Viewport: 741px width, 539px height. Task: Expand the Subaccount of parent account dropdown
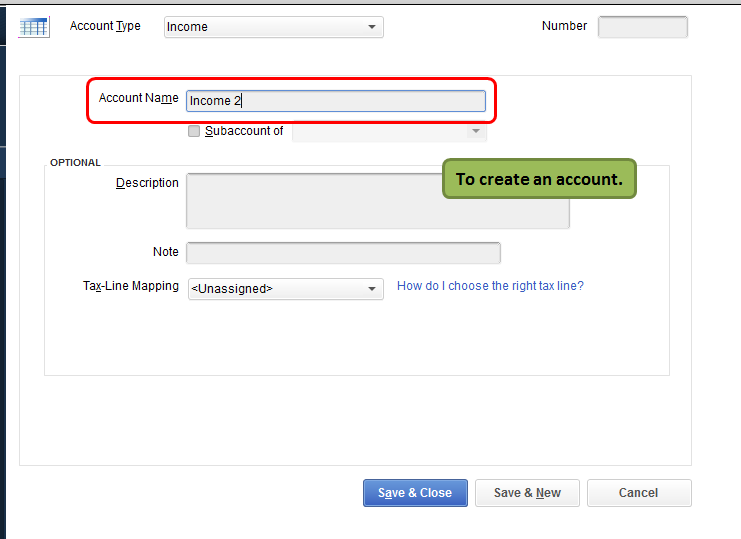click(x=389, y=131)
